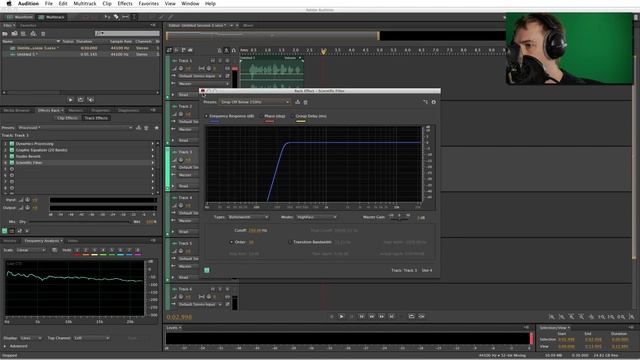Select the Order radio button
Screen dimensions: 640x360
pyautogui.click(x=231, y=242)
